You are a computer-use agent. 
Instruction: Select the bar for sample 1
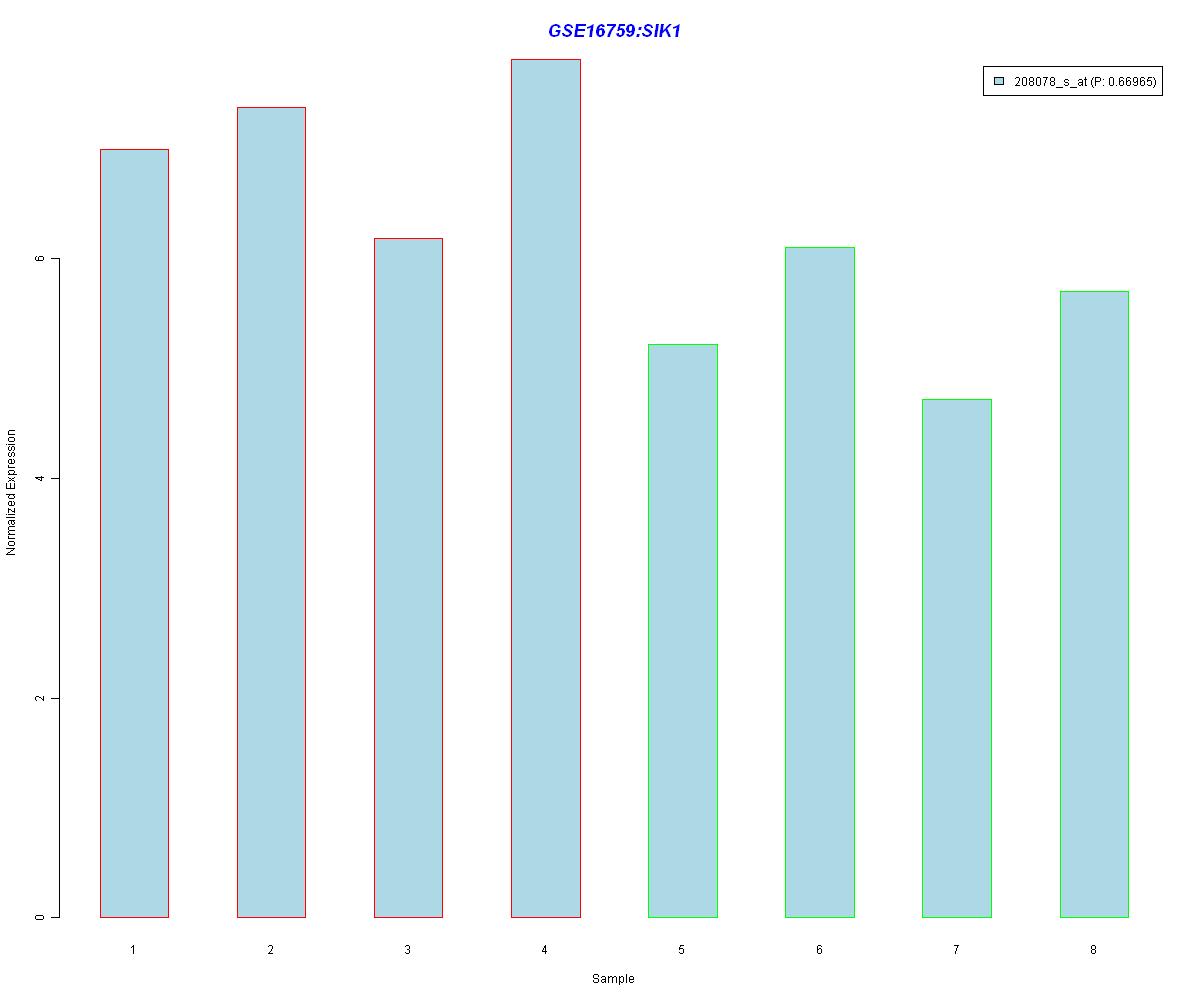point(134,533)
